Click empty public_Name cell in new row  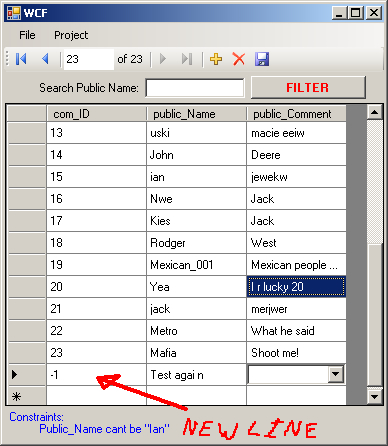(x=196, y=396)
